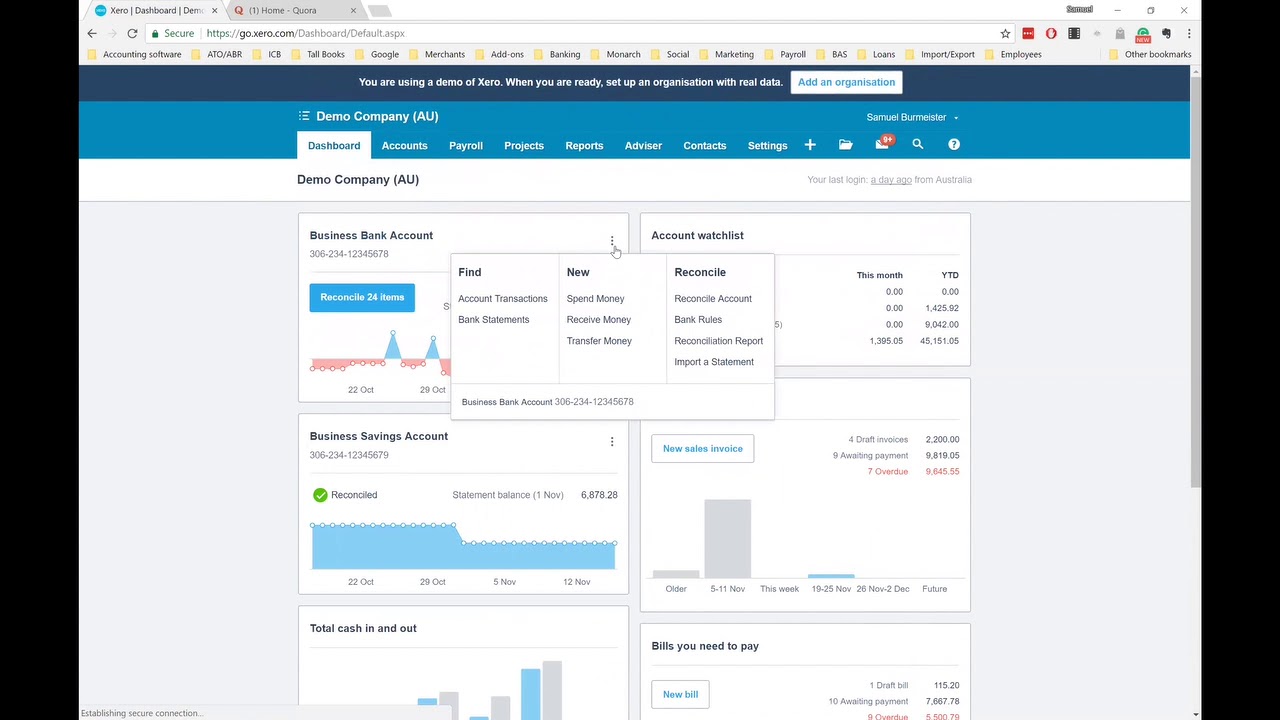Open the Business Bank Account title link
This screenshot has width=1280, height=720.
pyautogui.click(x=371, y=235)
